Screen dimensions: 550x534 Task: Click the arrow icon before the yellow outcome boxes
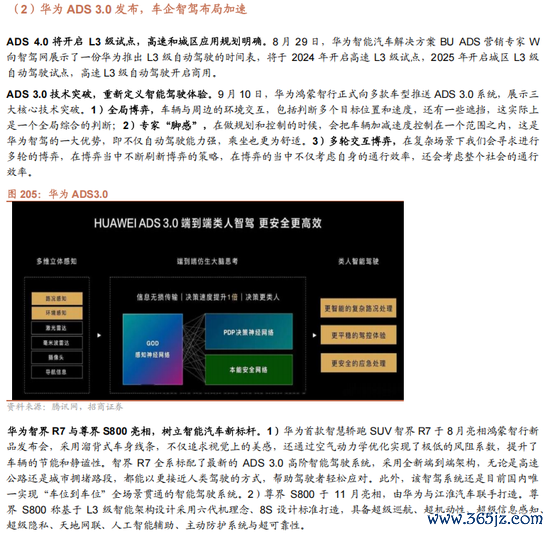[314, 335]
